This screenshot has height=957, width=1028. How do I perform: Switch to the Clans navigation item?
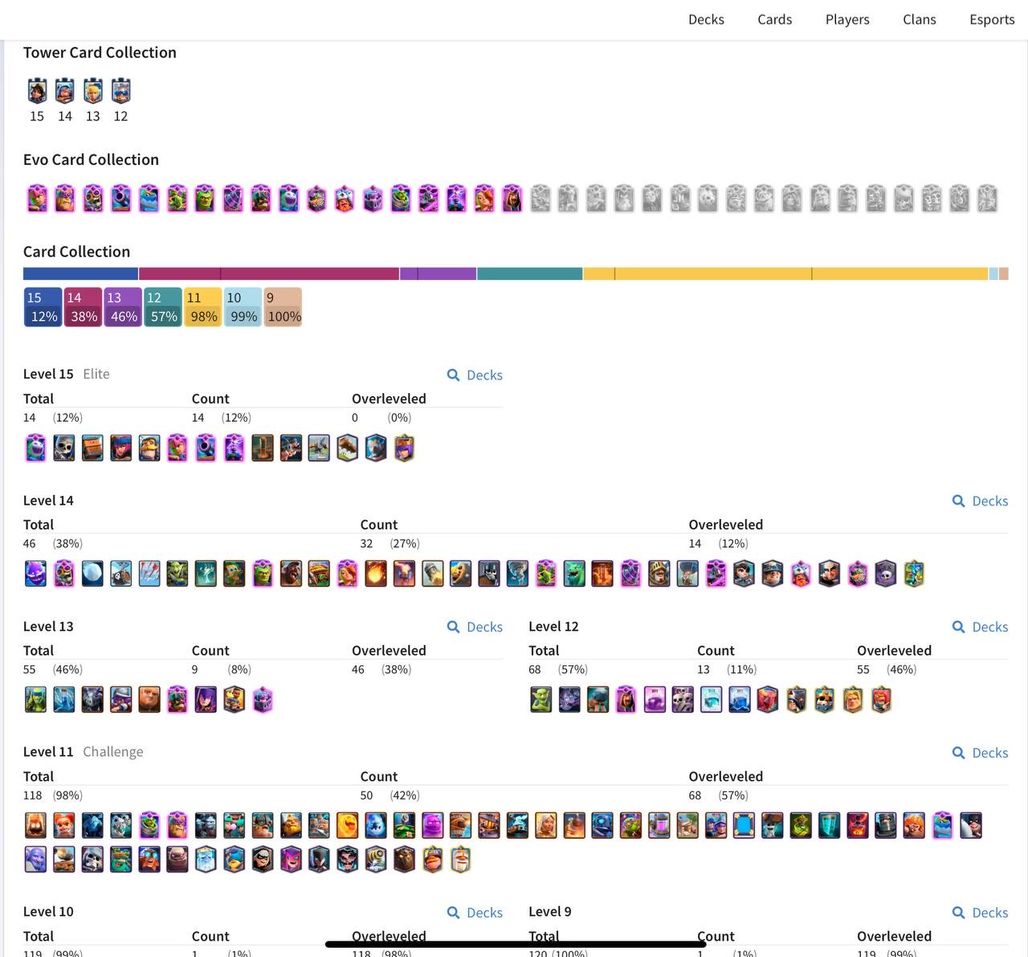click(x=919, y=20)
